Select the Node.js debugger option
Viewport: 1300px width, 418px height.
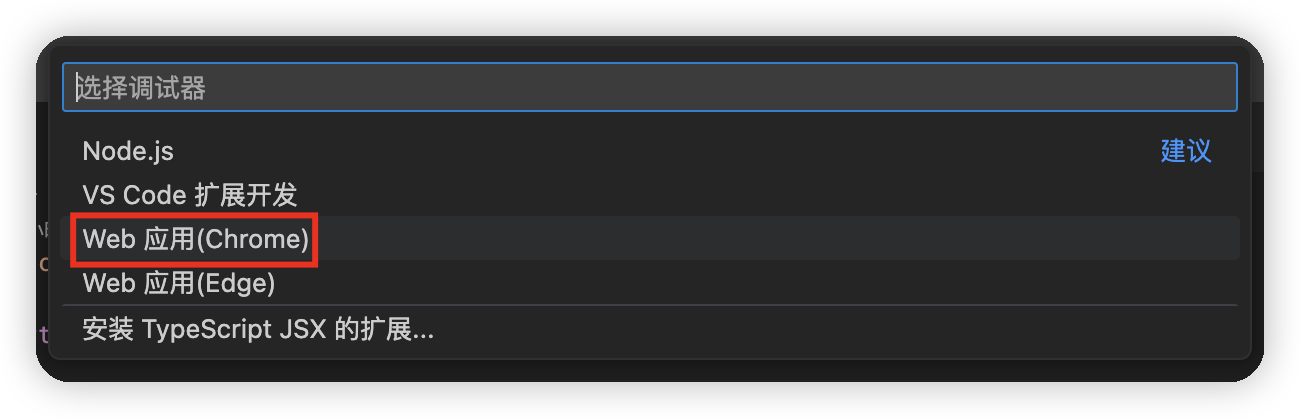(650, 151)
